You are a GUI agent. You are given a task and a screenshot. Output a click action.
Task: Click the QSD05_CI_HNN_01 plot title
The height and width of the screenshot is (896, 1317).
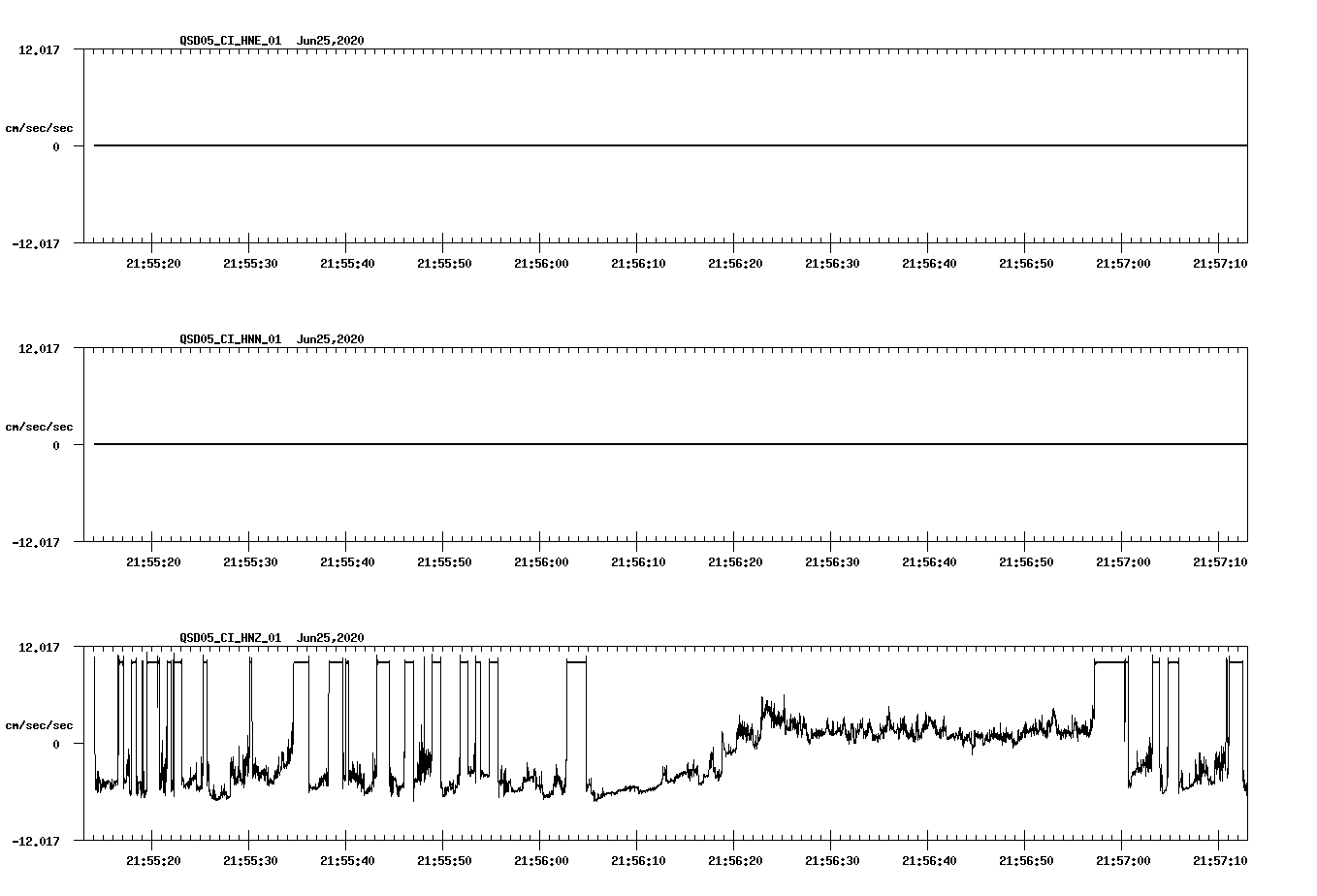(231, 339)
